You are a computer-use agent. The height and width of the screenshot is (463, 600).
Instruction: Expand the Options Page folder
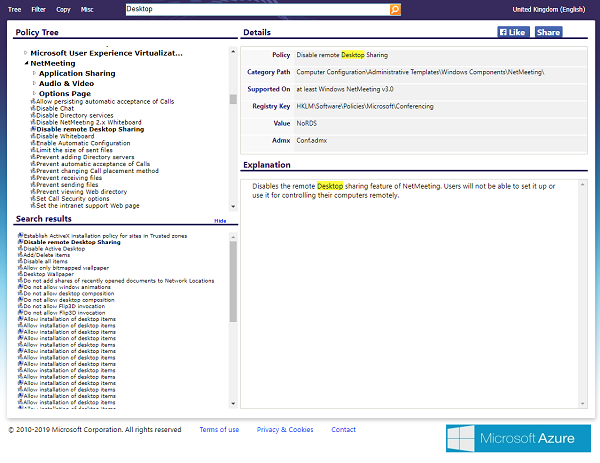coord(34,93)
